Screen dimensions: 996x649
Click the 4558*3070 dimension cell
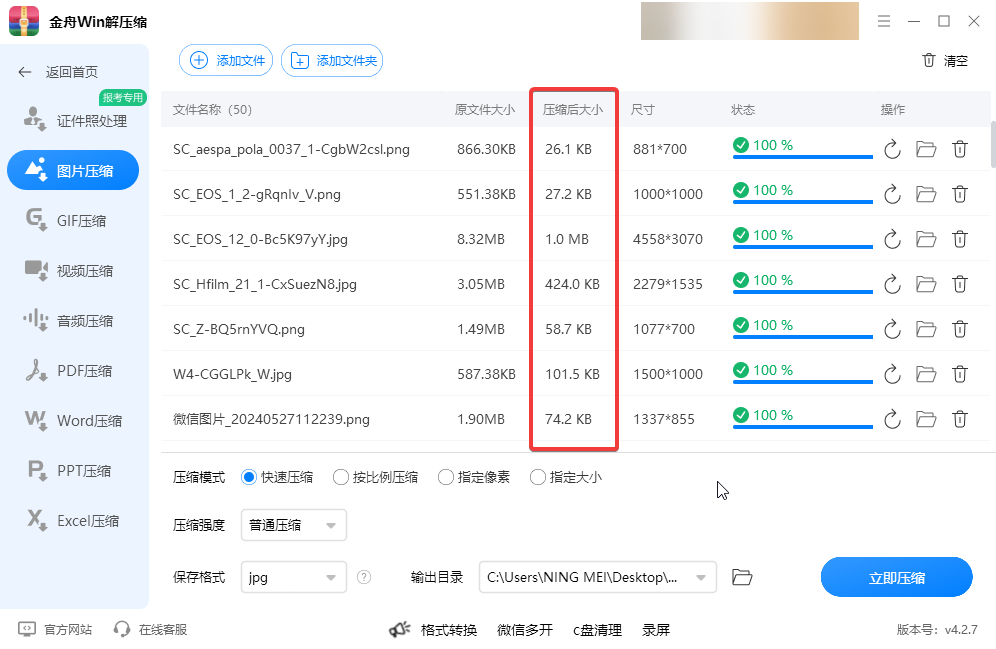coord(668,239)
